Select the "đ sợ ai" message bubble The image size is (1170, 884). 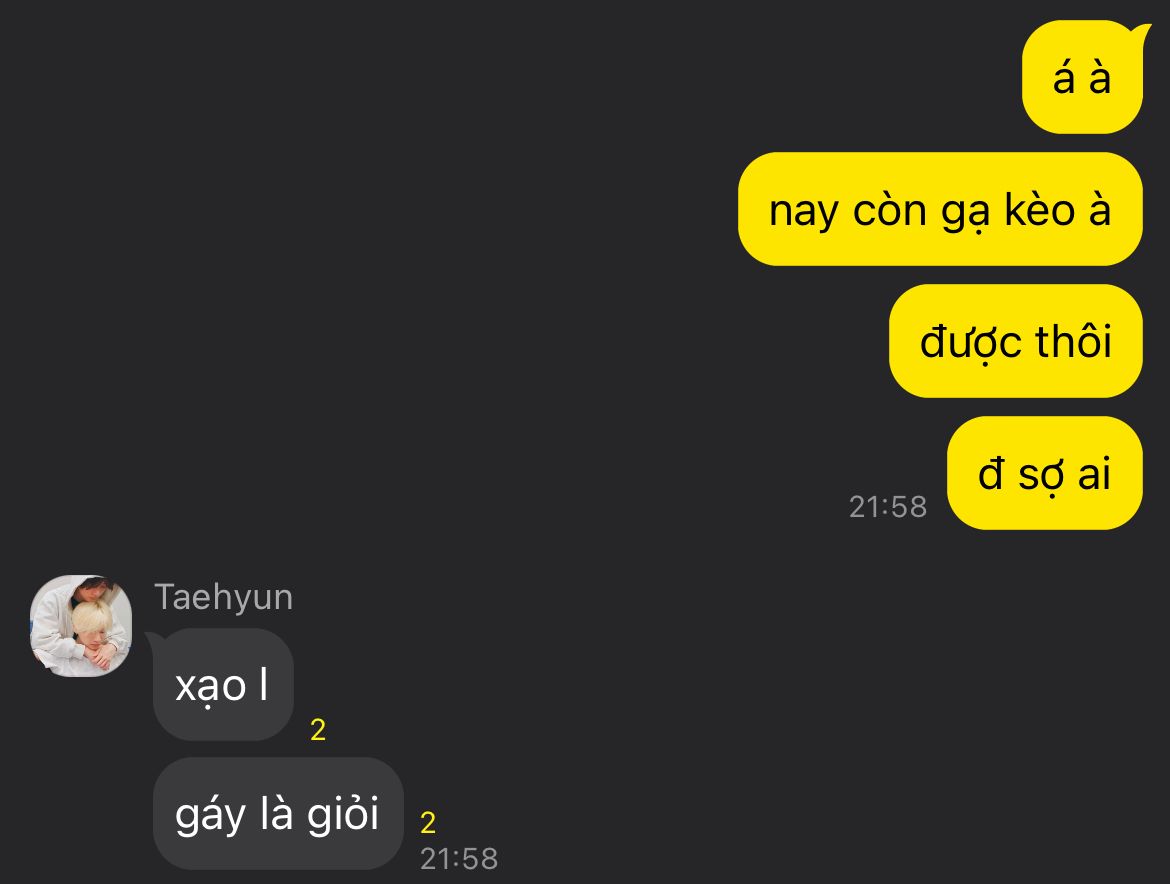pos(1045,474)
